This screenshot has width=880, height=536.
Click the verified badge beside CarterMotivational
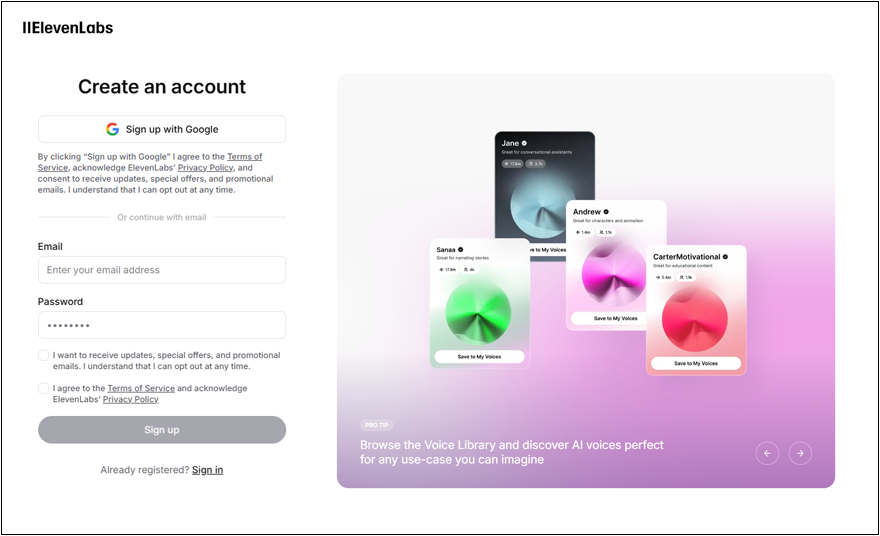(x=725, y=256)
